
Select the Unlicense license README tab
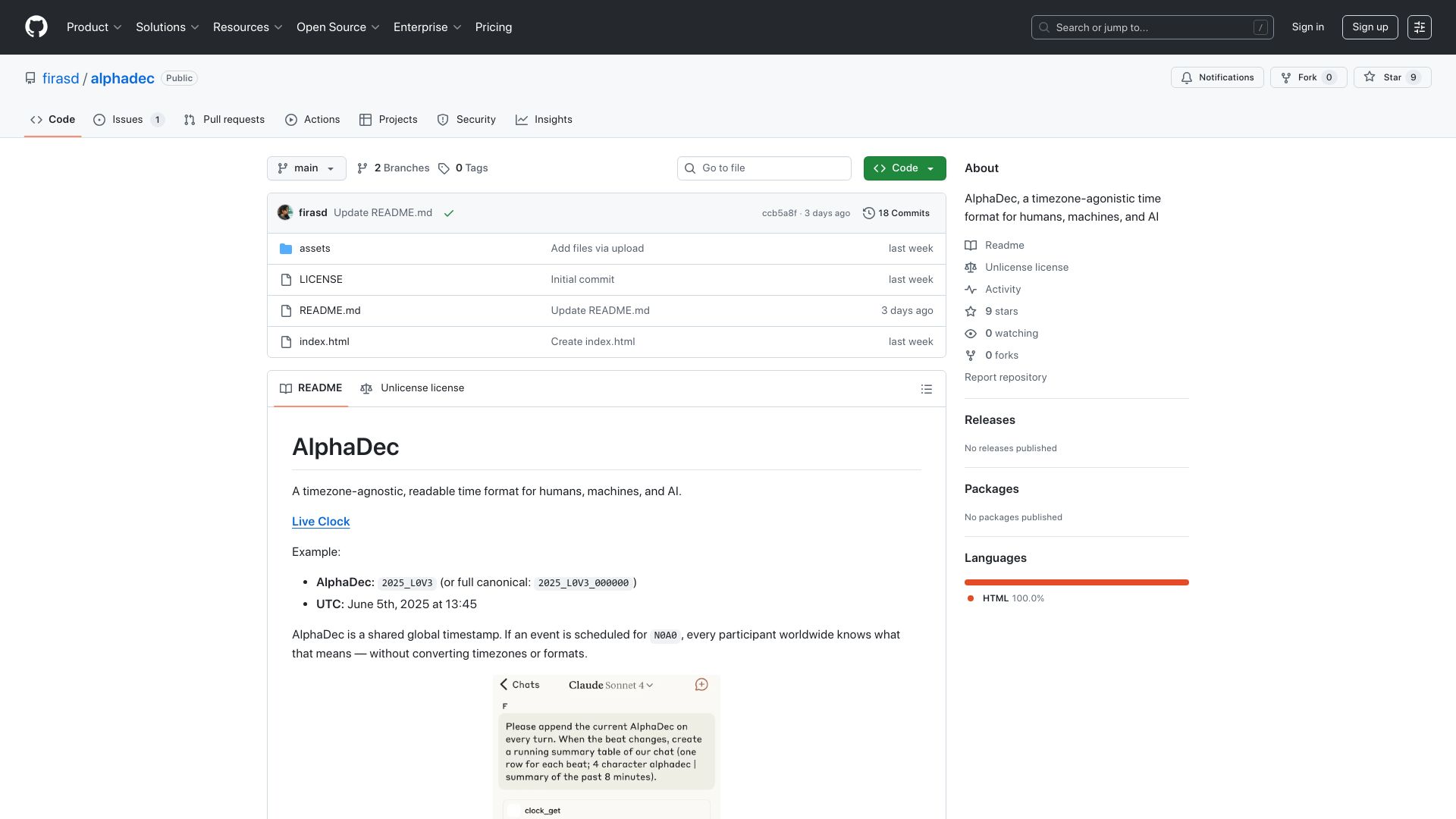click(413, 388)
